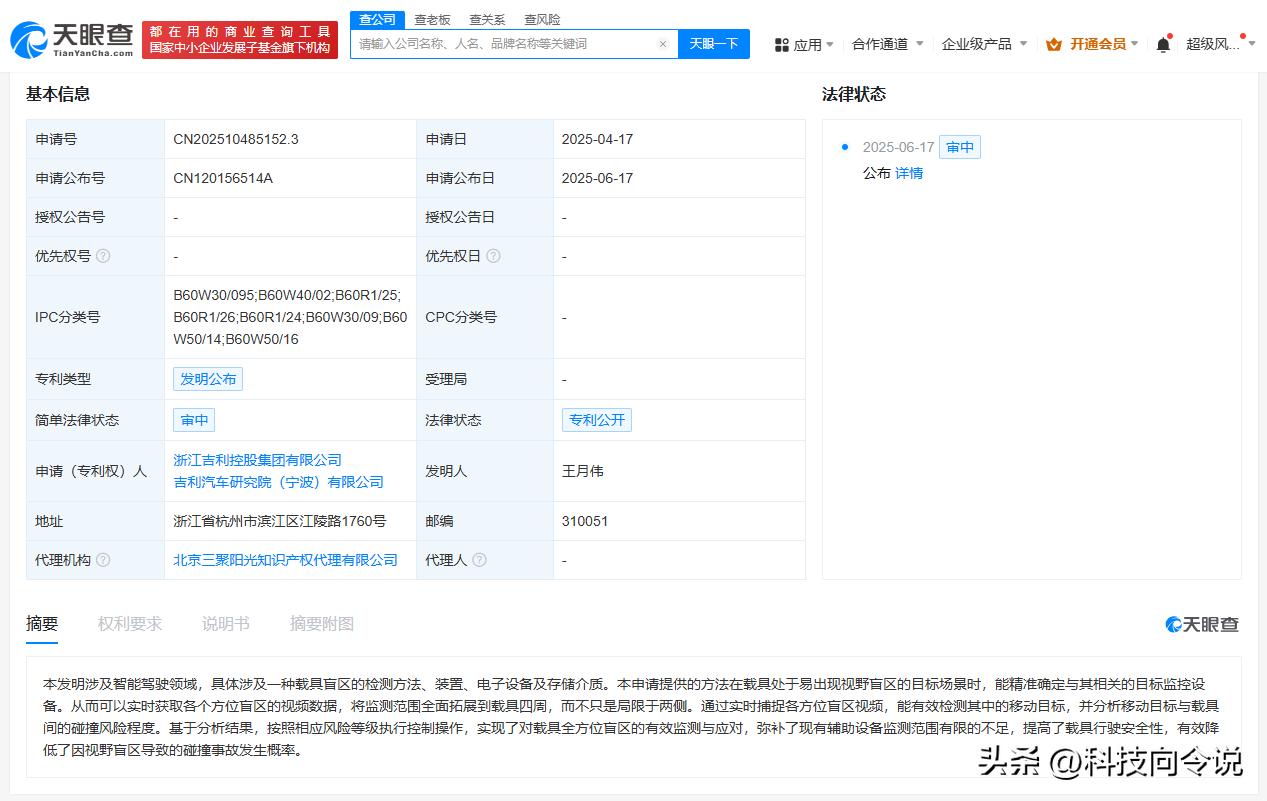Clear the search box with the X icon
Screen dimensions: 1267x801
pyautogui.click(x=662, y=44)
